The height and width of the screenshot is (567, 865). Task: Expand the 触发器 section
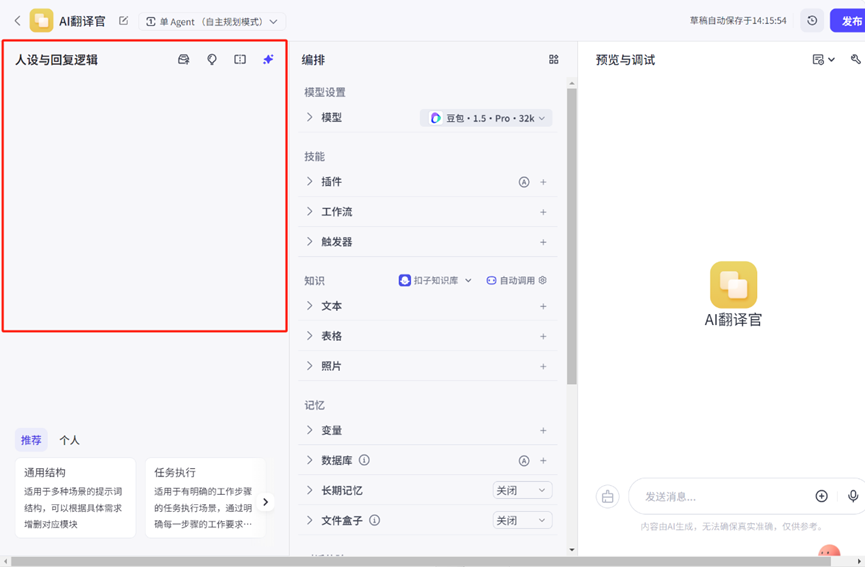click(x=309, y=242)
